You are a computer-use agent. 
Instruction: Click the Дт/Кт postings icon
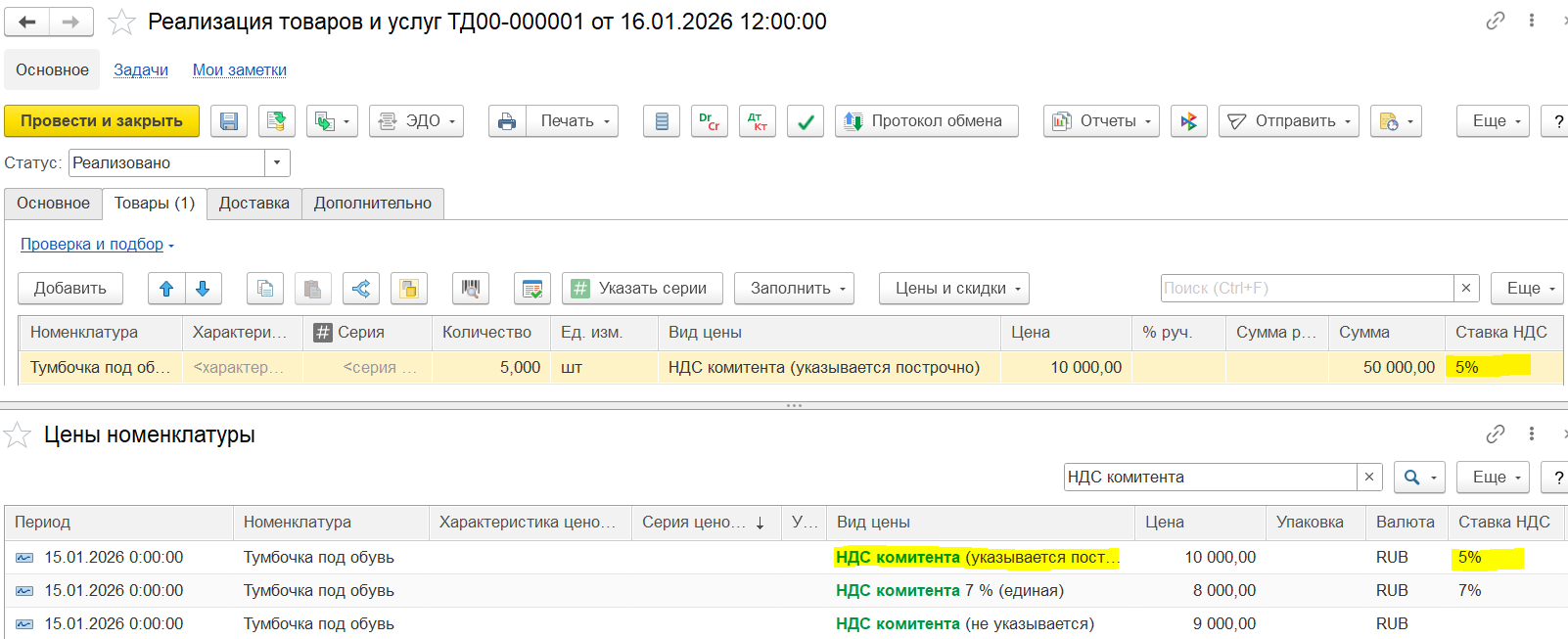point(757,121)
